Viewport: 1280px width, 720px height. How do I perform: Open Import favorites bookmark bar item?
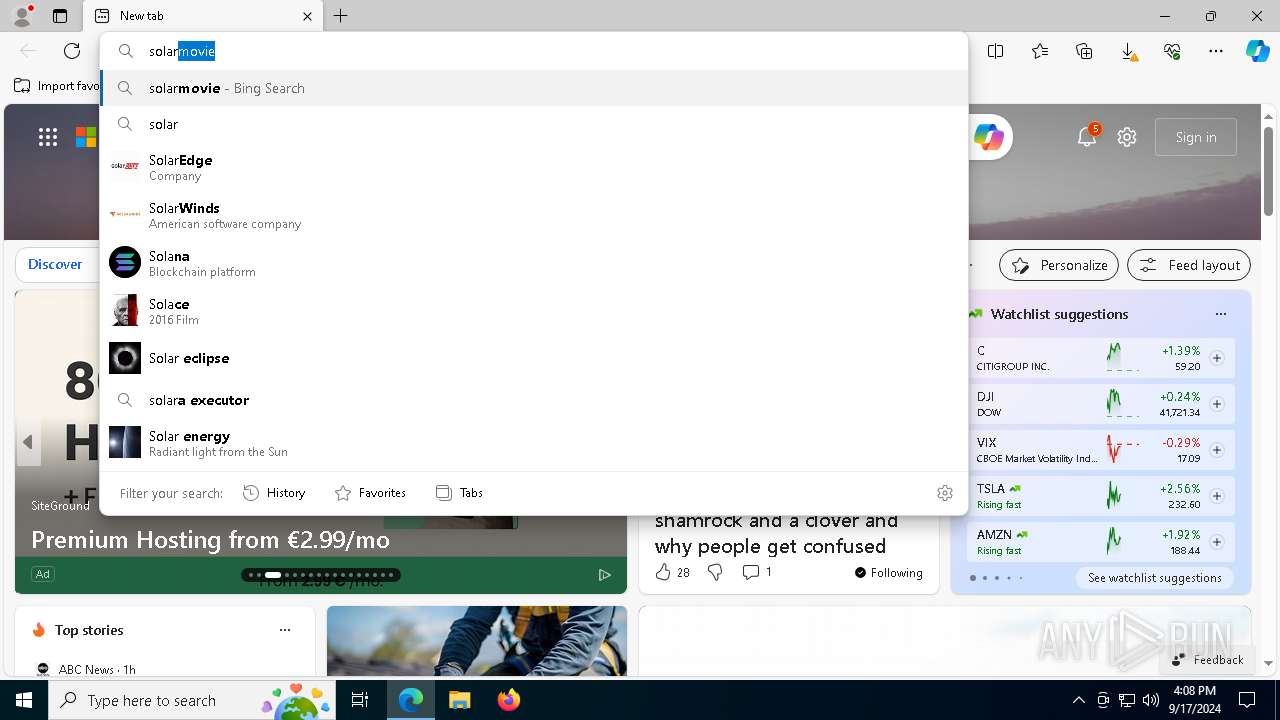[x=57, y=86]
